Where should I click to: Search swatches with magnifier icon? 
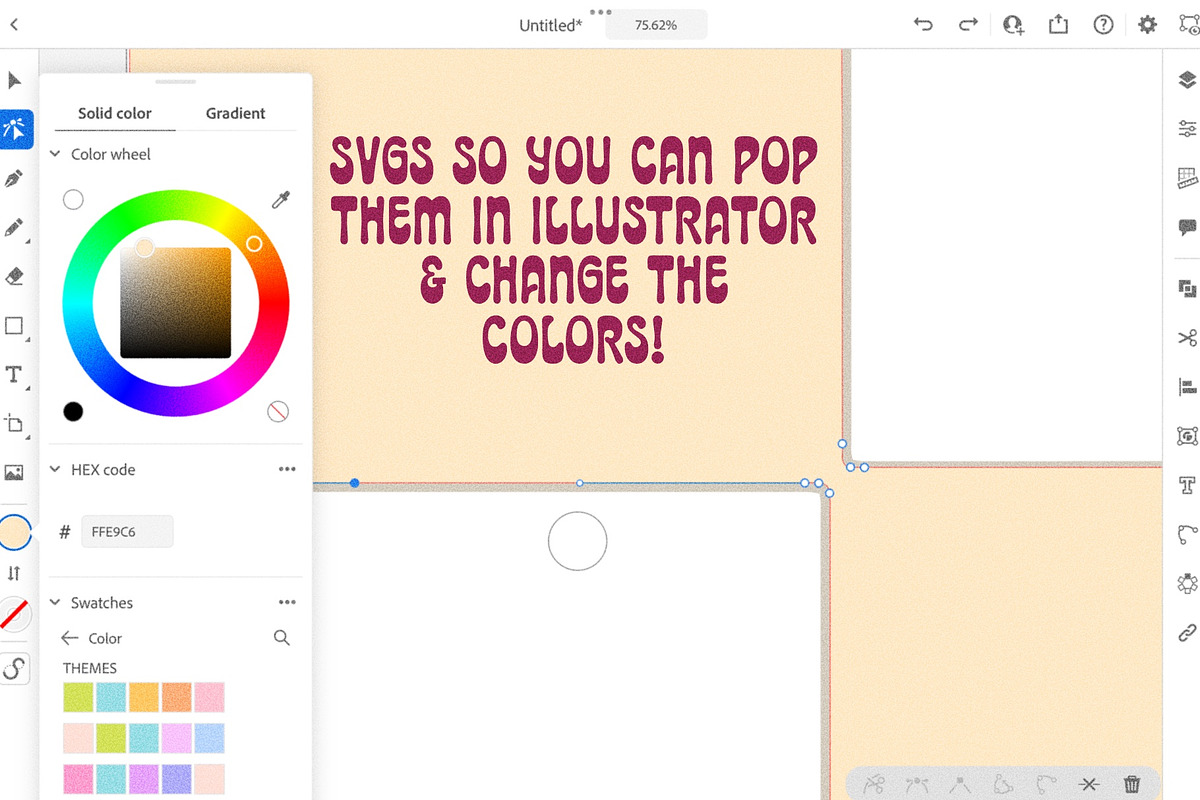click(282, 638)
